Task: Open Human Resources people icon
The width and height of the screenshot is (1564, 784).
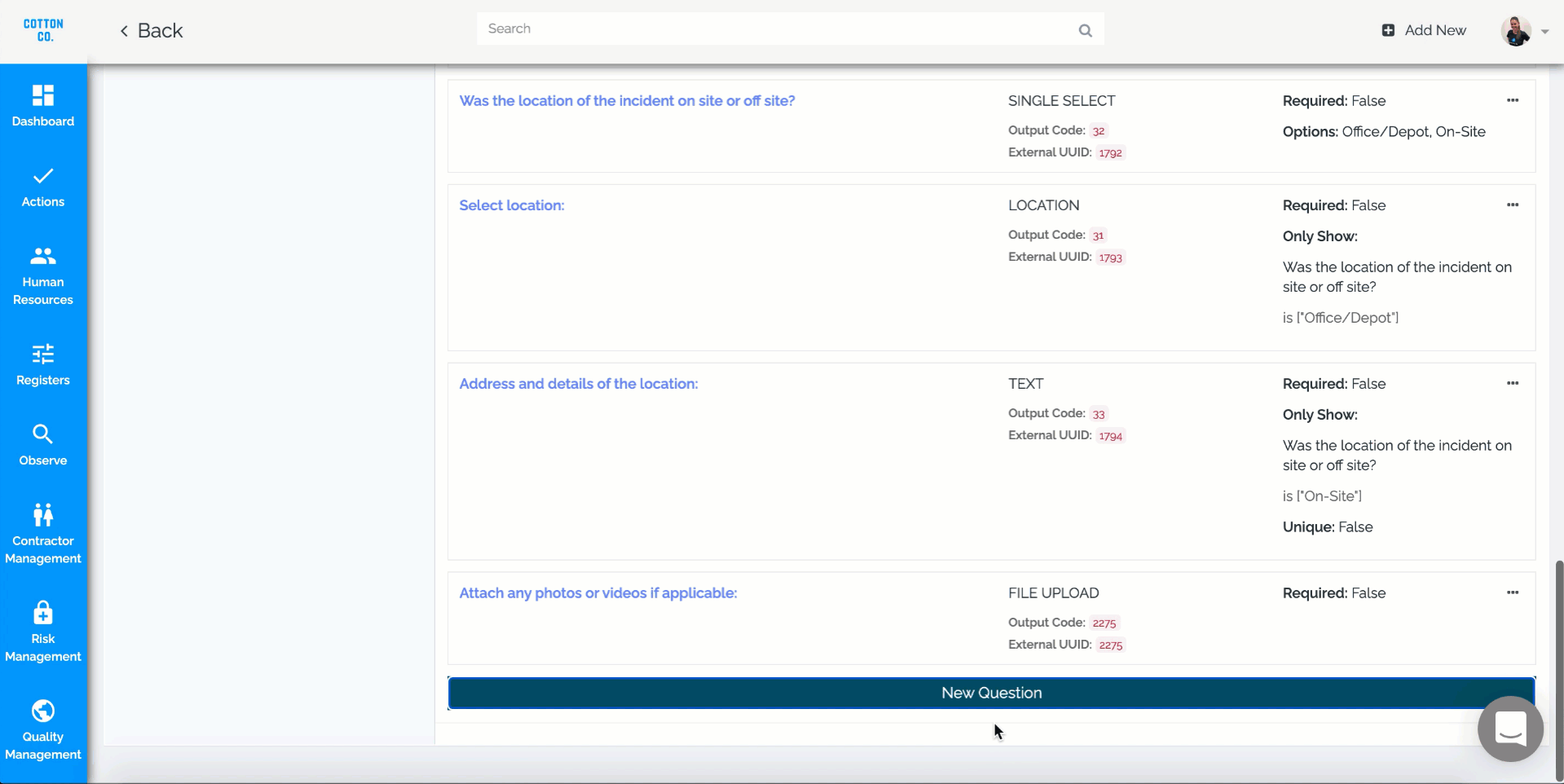Action: pyautogui.click(x=43, y=257)
